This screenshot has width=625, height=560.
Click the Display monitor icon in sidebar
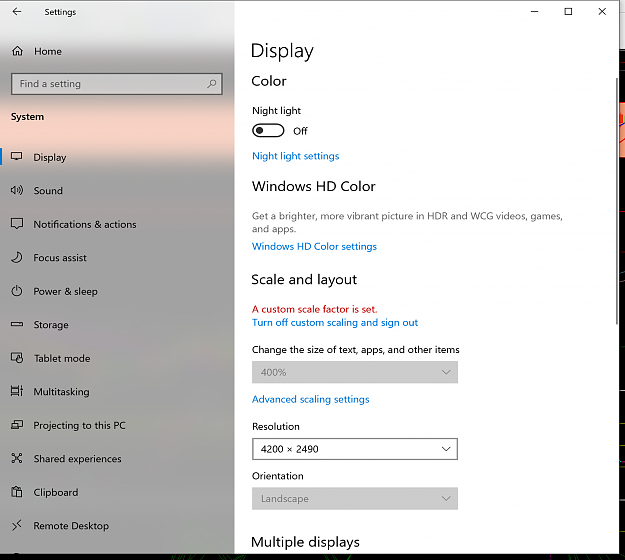17,156
